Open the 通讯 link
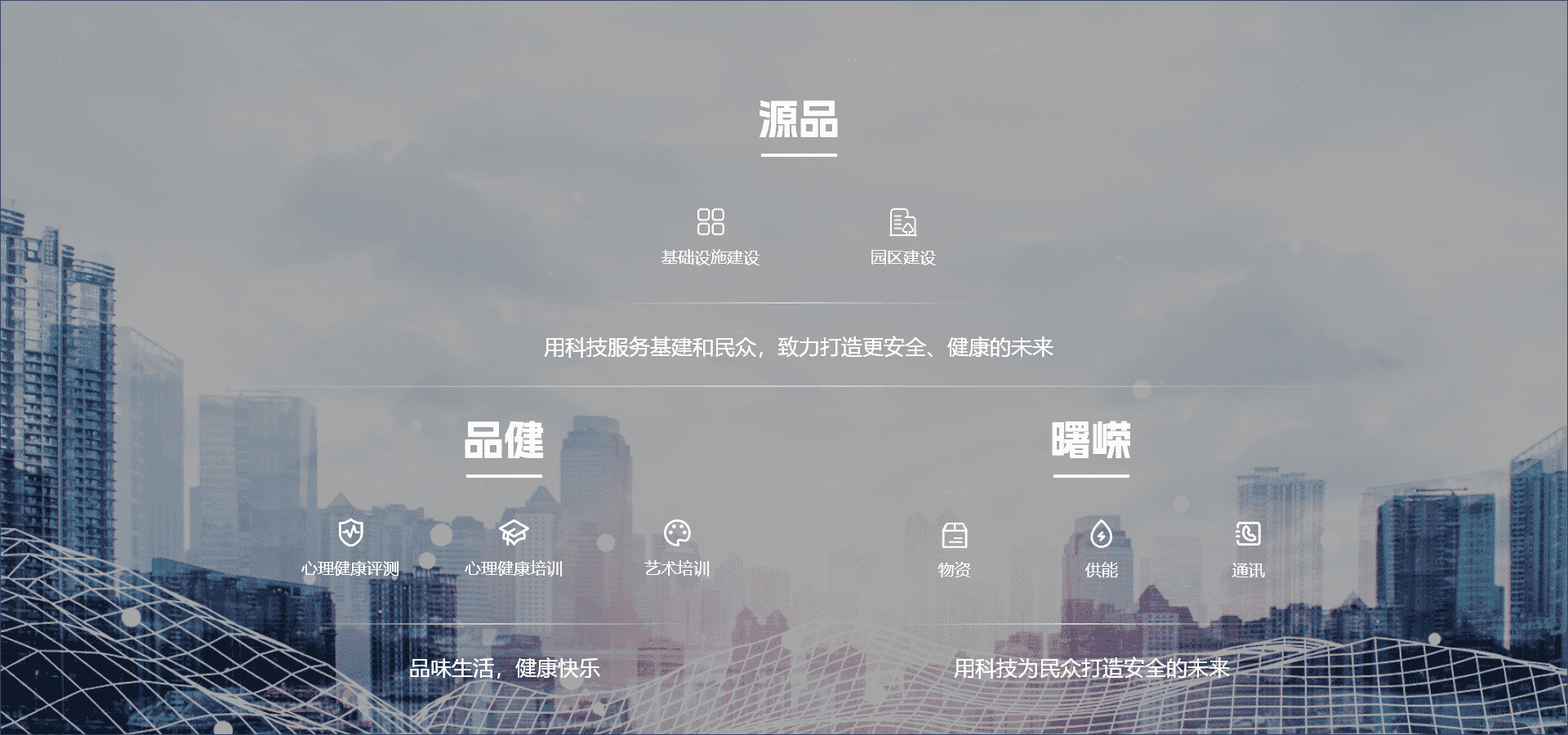This screenshot has width=1568, height=735. [1248, 570]
